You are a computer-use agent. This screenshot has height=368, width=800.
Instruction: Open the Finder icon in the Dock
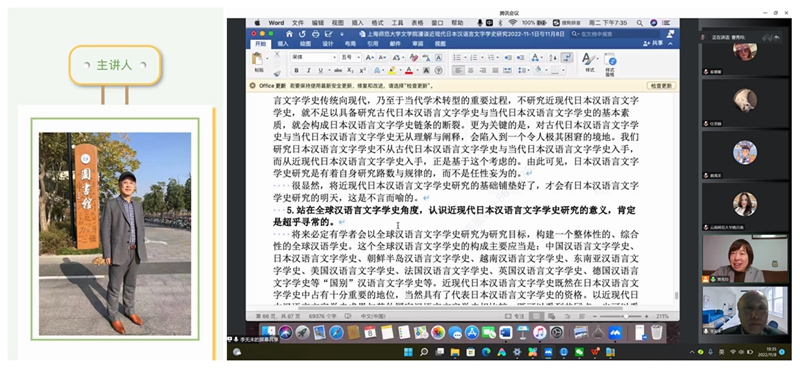[x=268, y=332]
